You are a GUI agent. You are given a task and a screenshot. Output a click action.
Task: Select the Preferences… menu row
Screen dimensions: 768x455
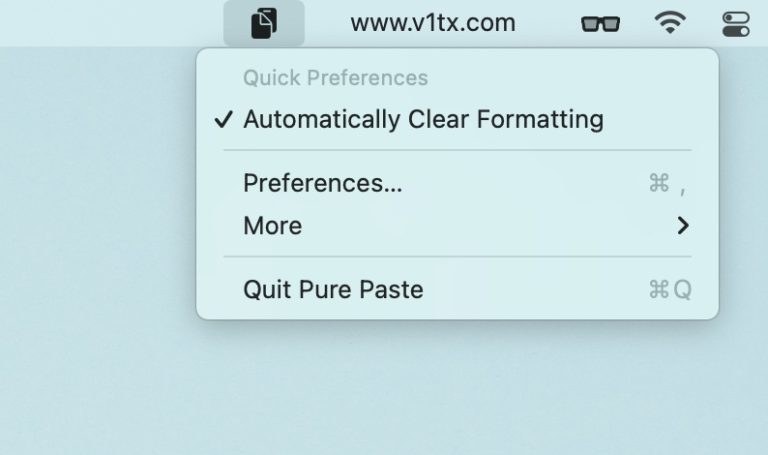457,183
